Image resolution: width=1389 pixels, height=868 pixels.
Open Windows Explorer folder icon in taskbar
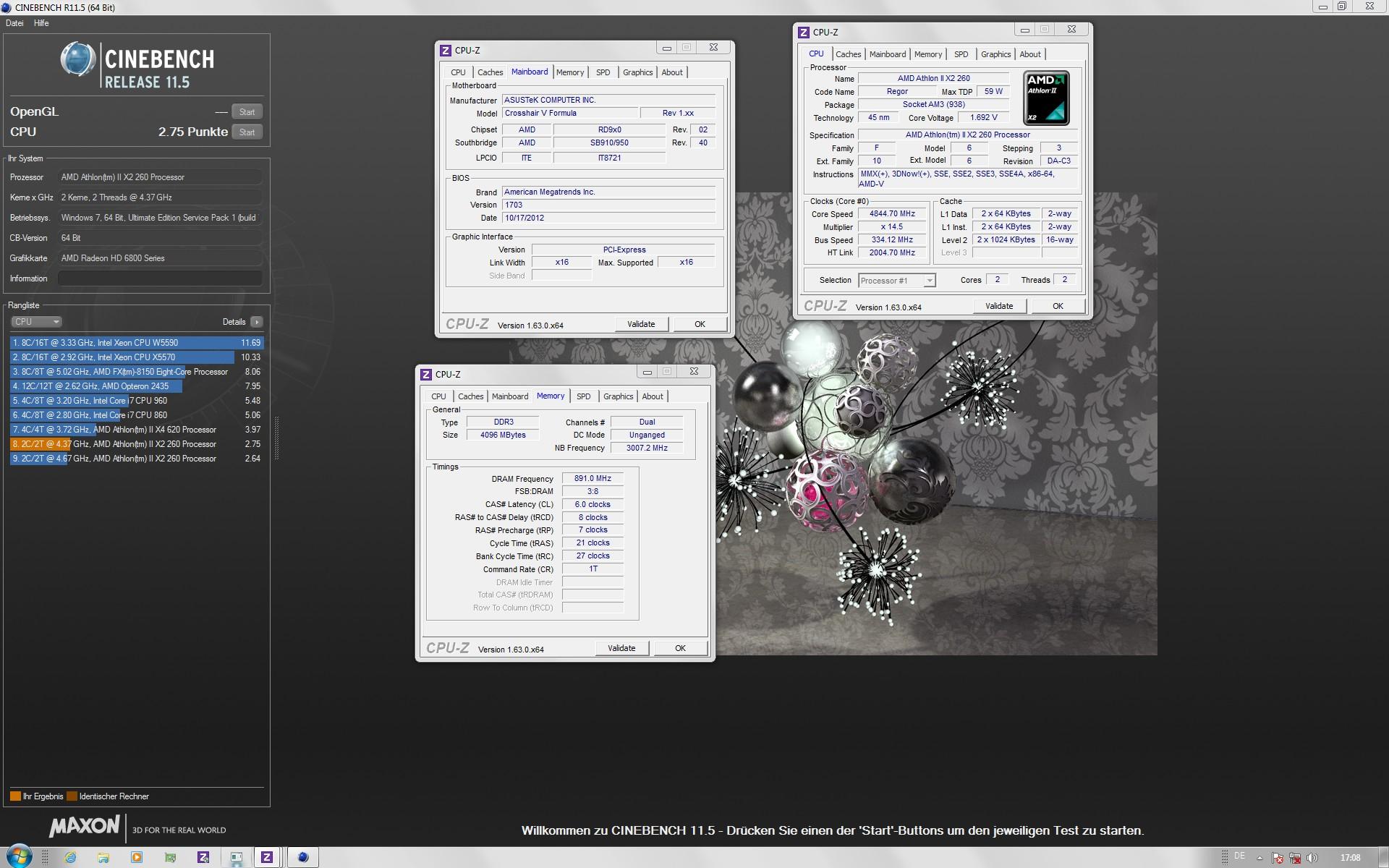(103, 858)
